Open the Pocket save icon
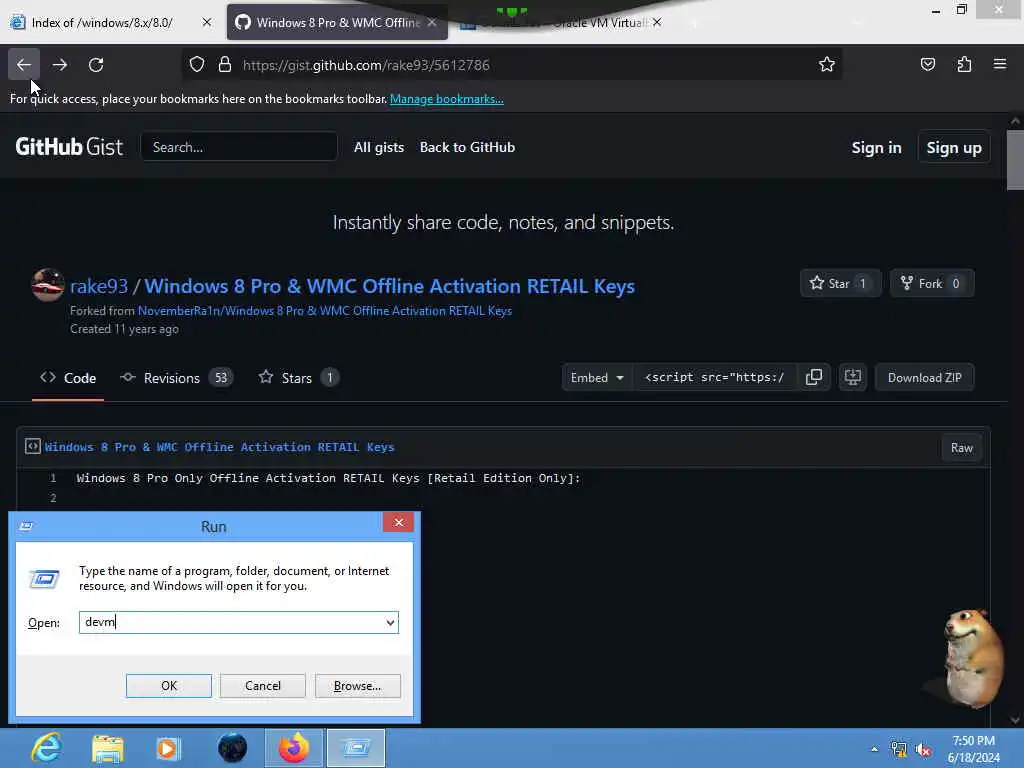The image size is (1024, 768). tap(928, 65)
